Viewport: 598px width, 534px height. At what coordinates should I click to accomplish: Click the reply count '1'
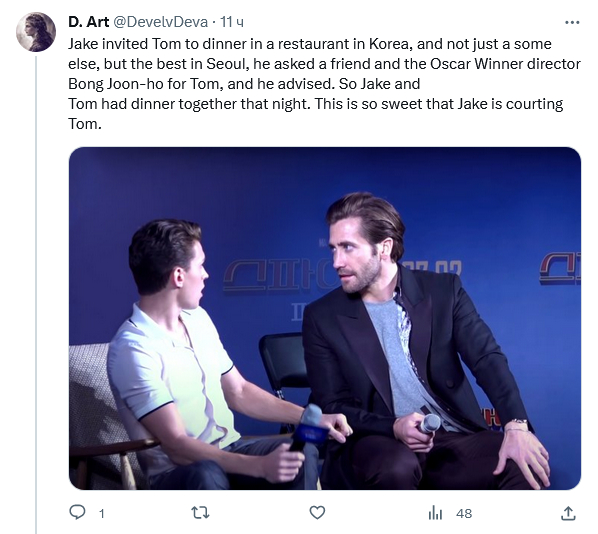click(x=101, y=514)
